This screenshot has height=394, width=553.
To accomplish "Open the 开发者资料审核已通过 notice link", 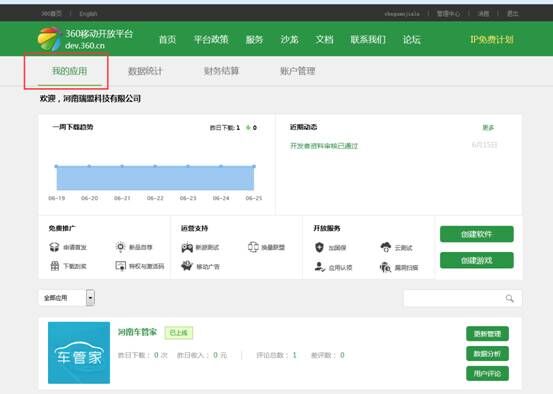I will [324, 146].
